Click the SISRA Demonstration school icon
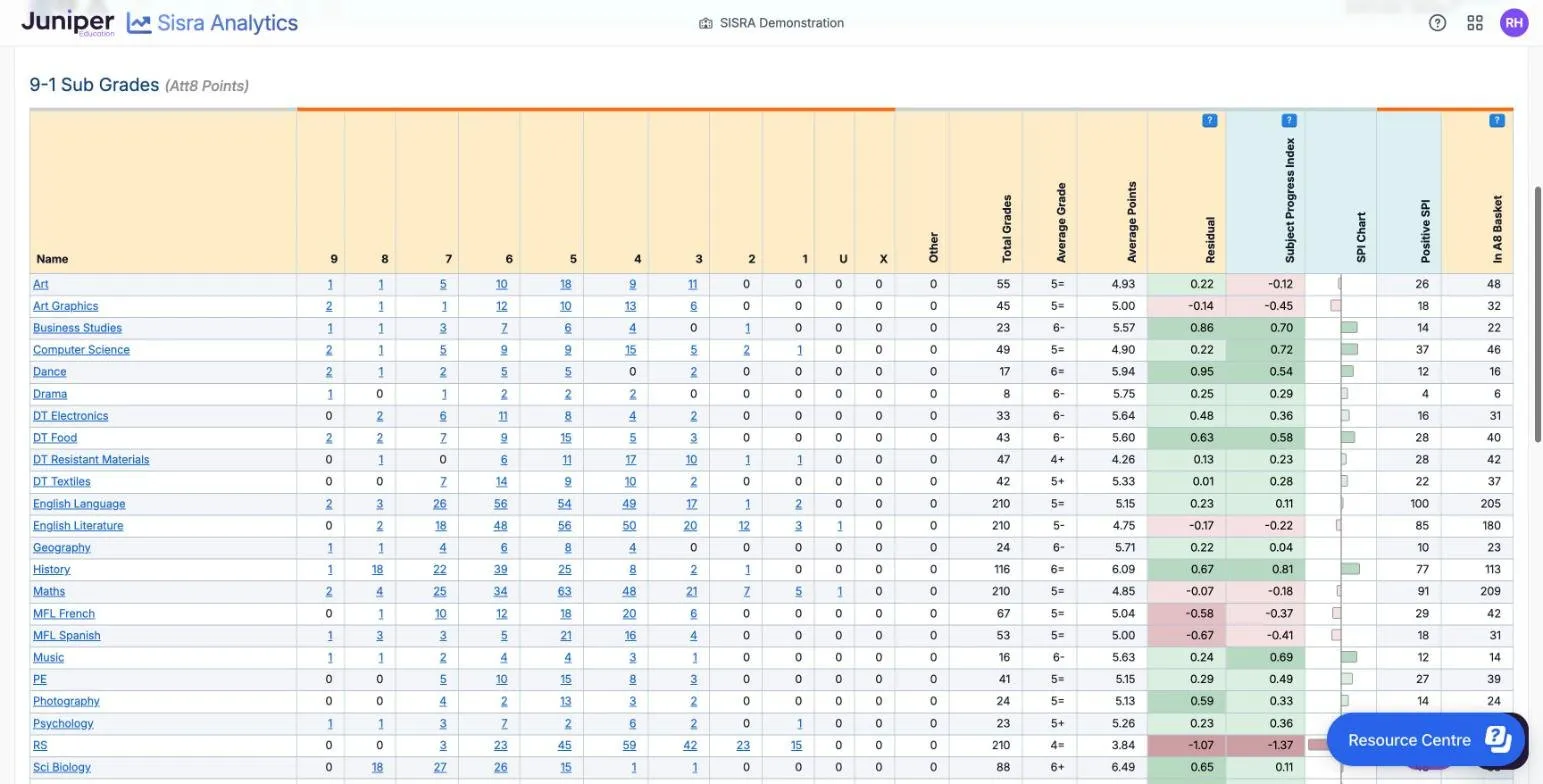Screen dimensions: 1543x784 705,23
